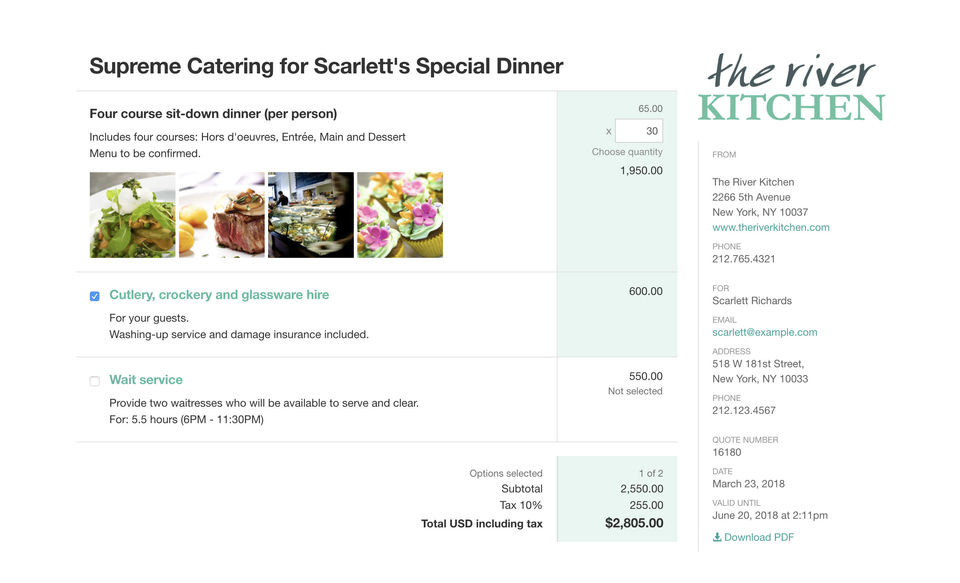Click the Total USD amount $2,805.00
960x583 pixels.
tap(633, 522)
